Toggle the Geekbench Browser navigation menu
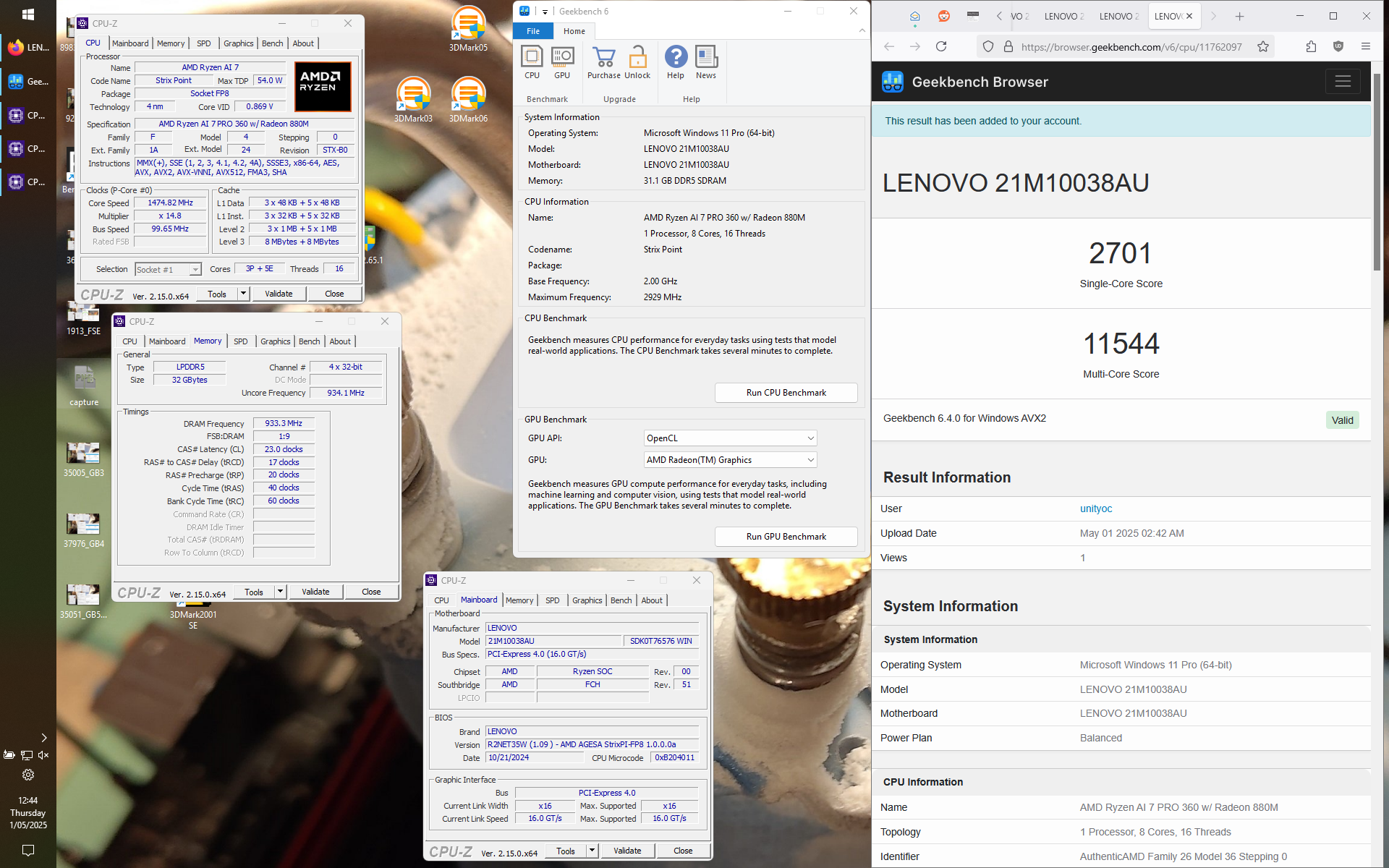Viewport: 1389px width, 868px height. 1343,82
